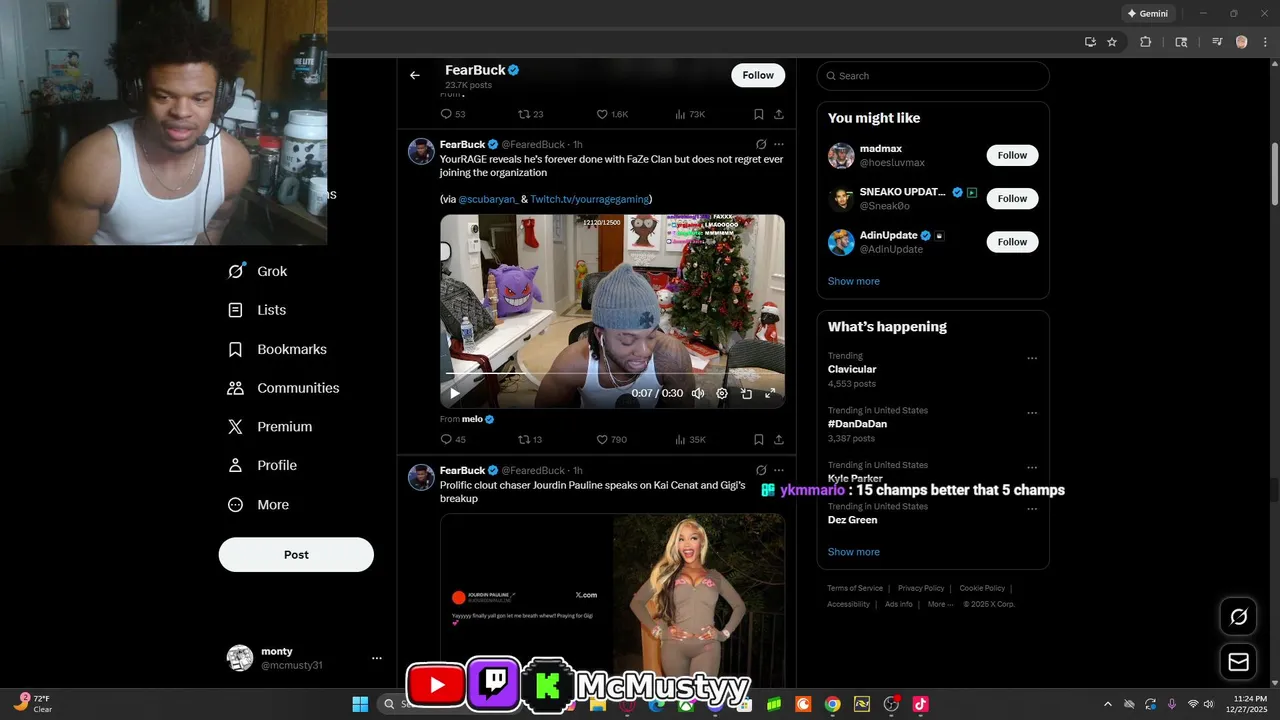The image size is (1280, 720).
Task: Click the Search field on X
Action: (x=933, y=76)
